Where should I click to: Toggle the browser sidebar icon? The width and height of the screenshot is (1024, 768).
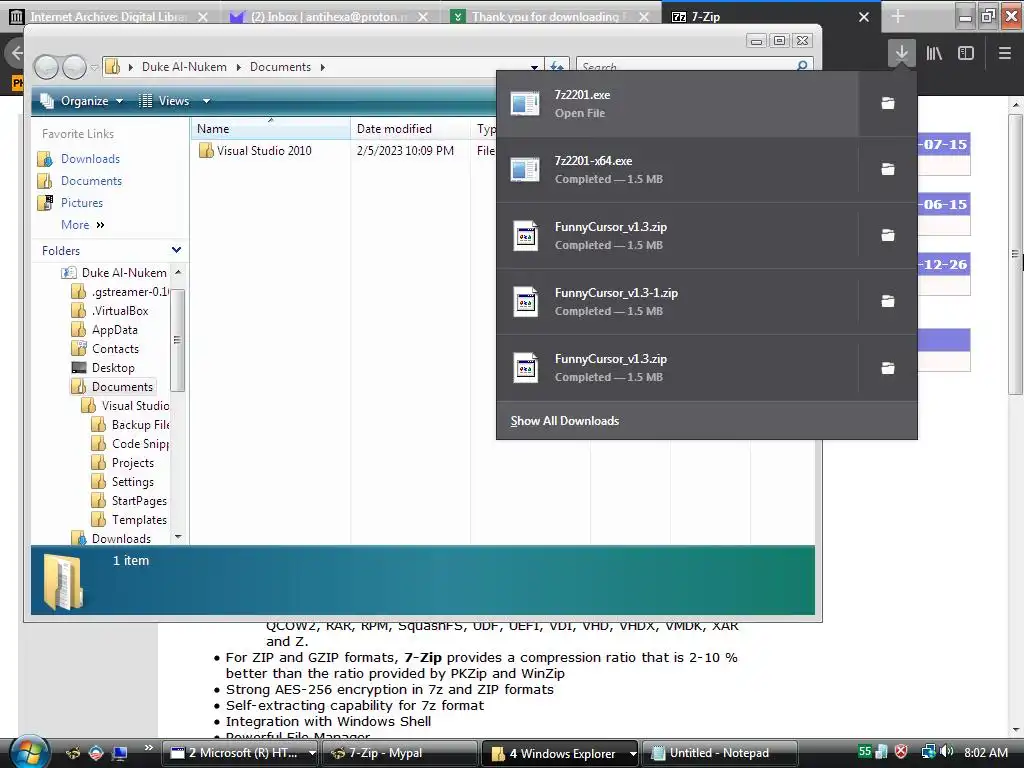click(x=966, y=53)
